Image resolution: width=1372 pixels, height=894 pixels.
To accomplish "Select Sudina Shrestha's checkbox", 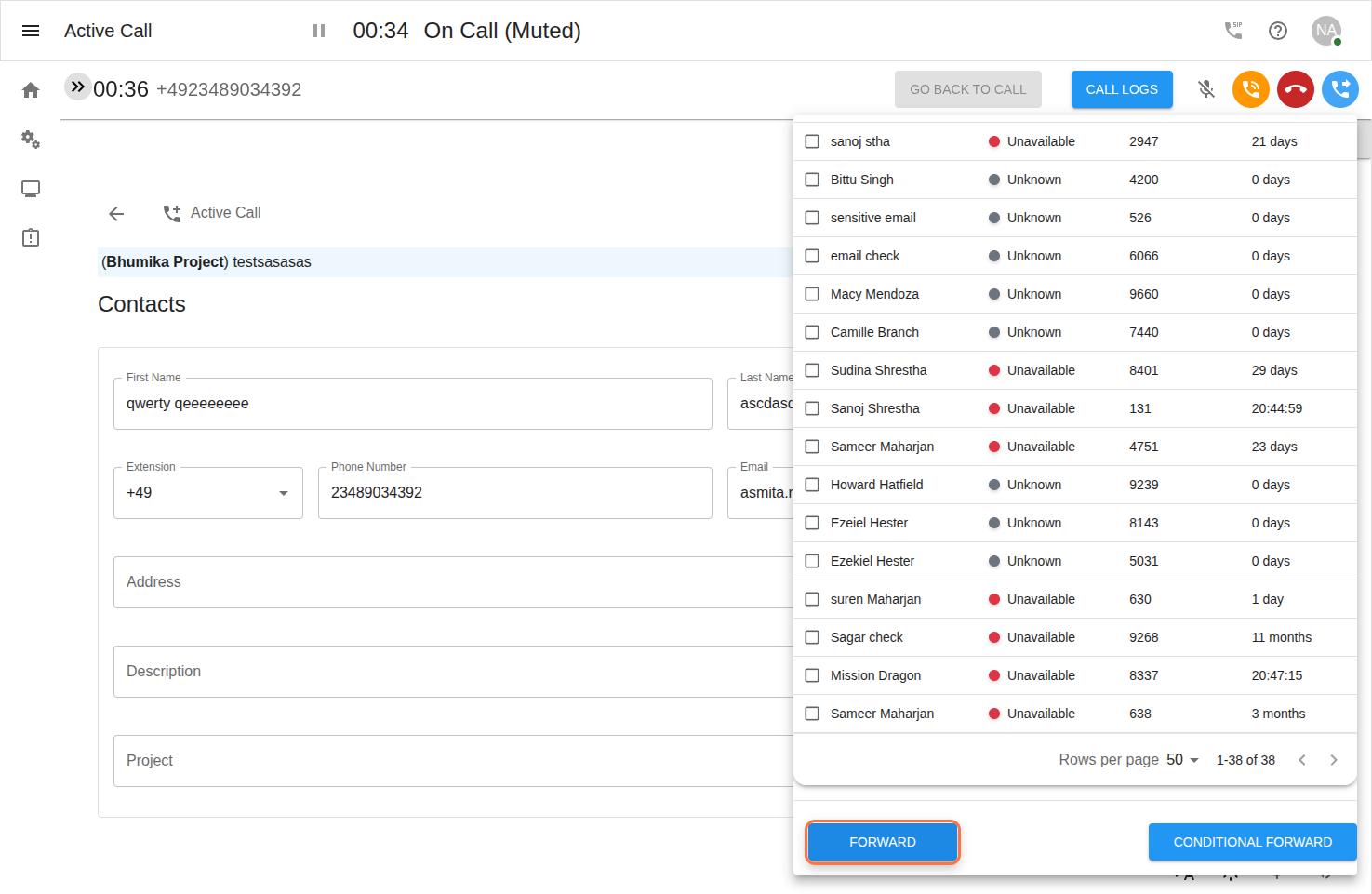I will tap(812, 370).
